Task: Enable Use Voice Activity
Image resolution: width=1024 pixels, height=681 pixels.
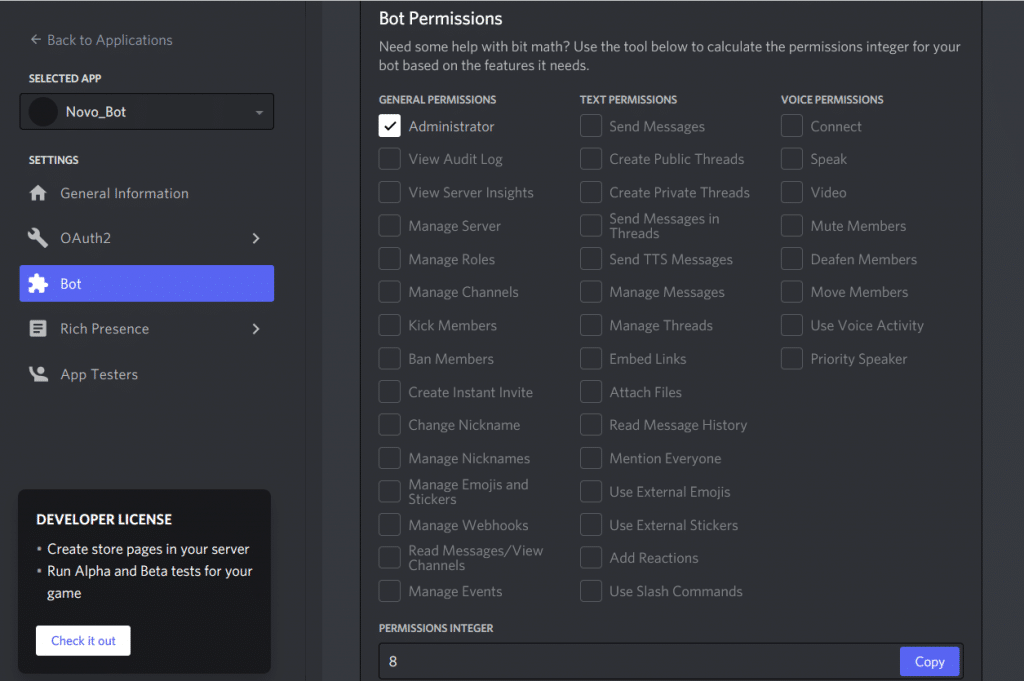Action: click(792, 325)
